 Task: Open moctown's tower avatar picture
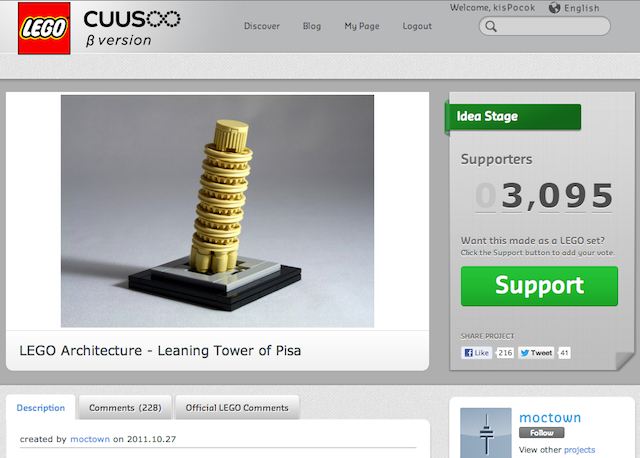click(x=486, y=433)
